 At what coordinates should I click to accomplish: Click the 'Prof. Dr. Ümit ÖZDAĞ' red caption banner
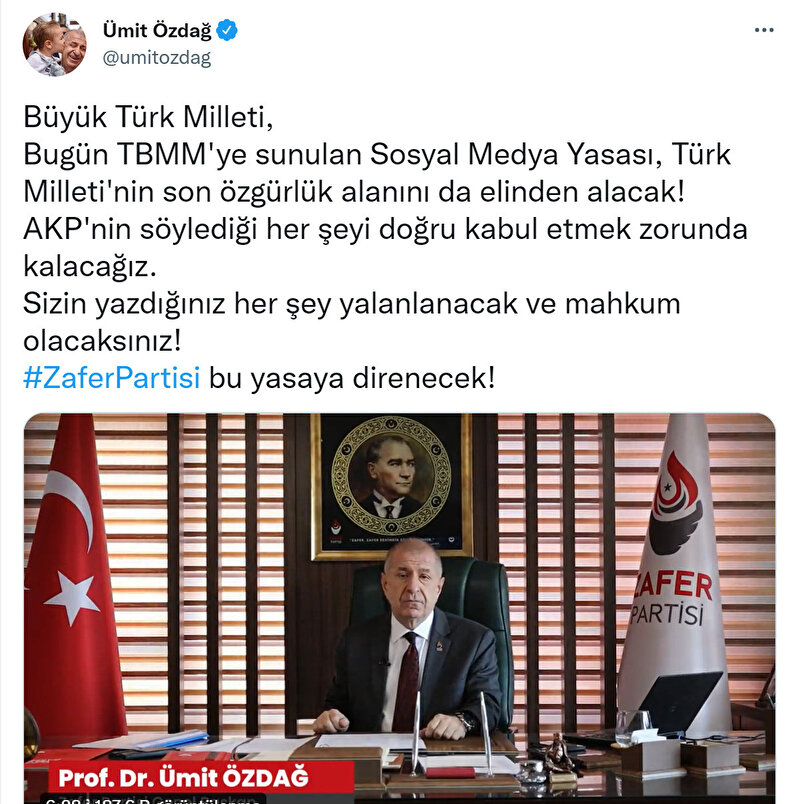click(201, 777)
